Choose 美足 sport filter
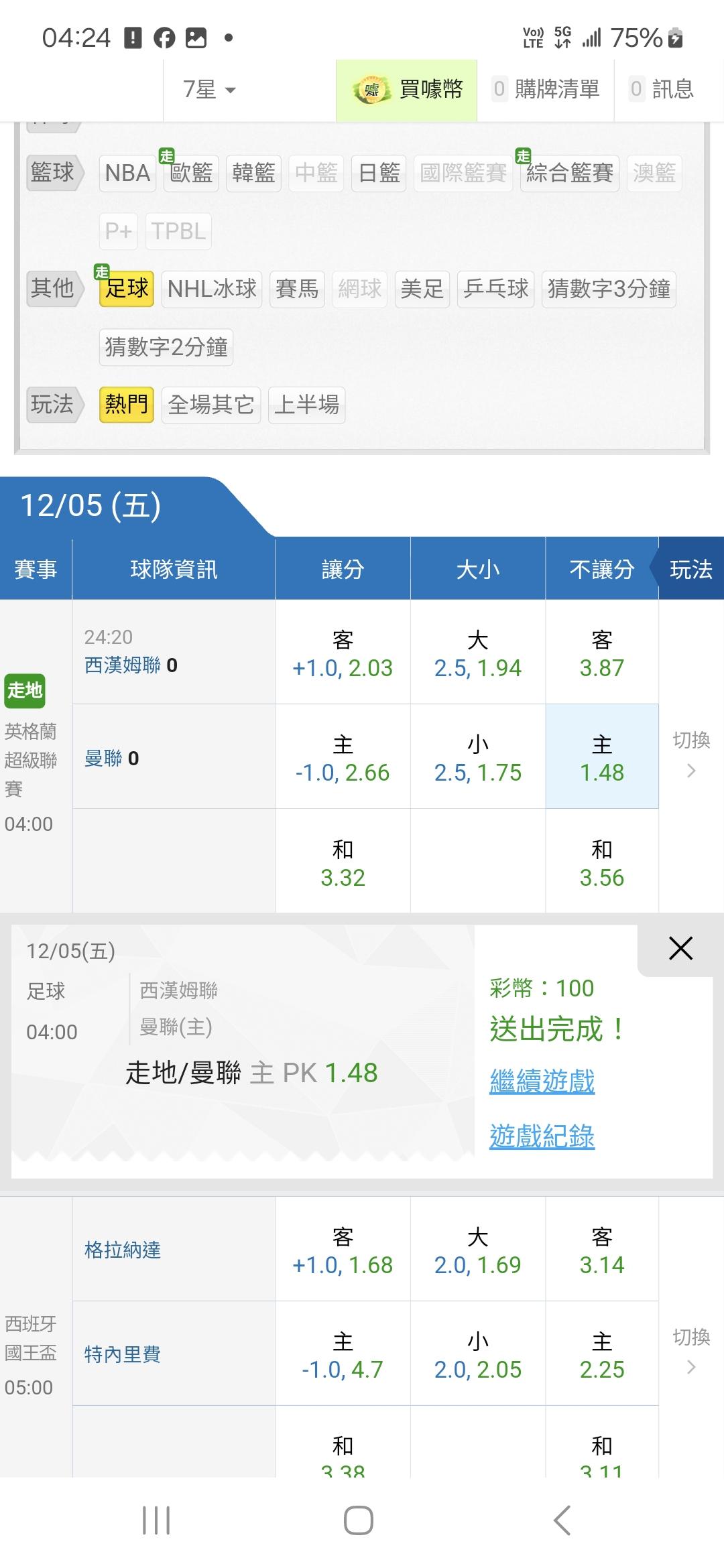 click(422, 289)
